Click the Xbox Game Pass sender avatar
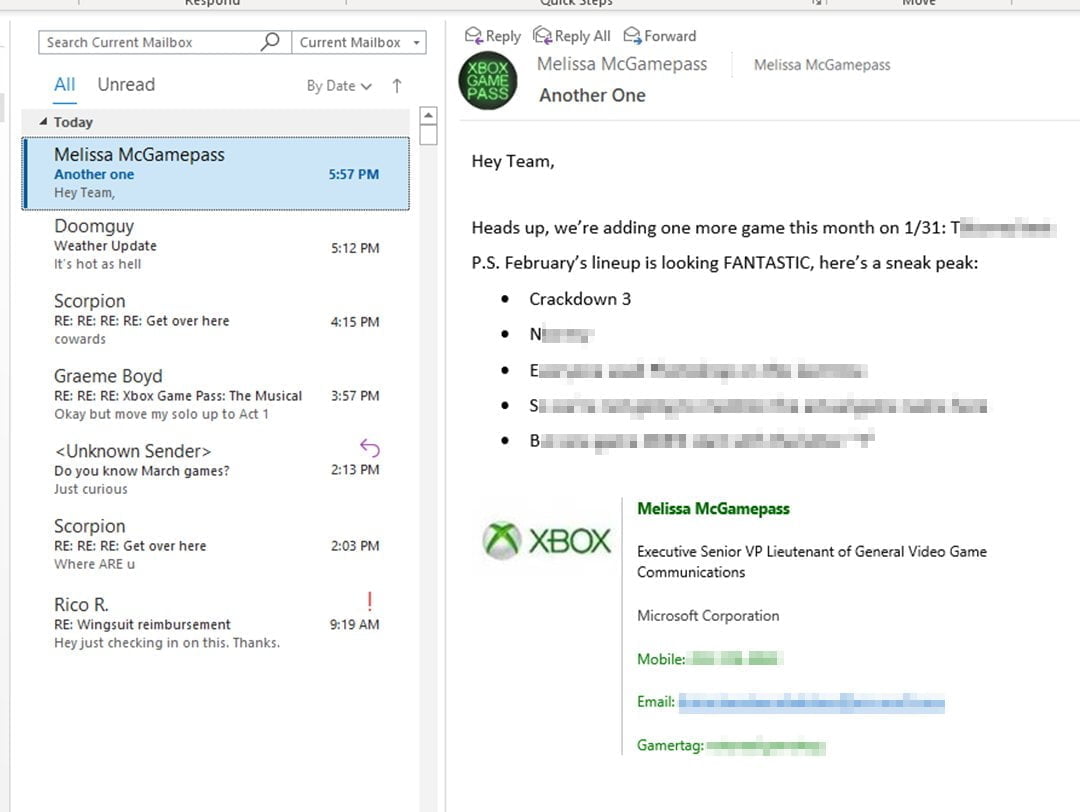Image resolution: width=1080 pixels, height=812 pixels. point(487,79)
